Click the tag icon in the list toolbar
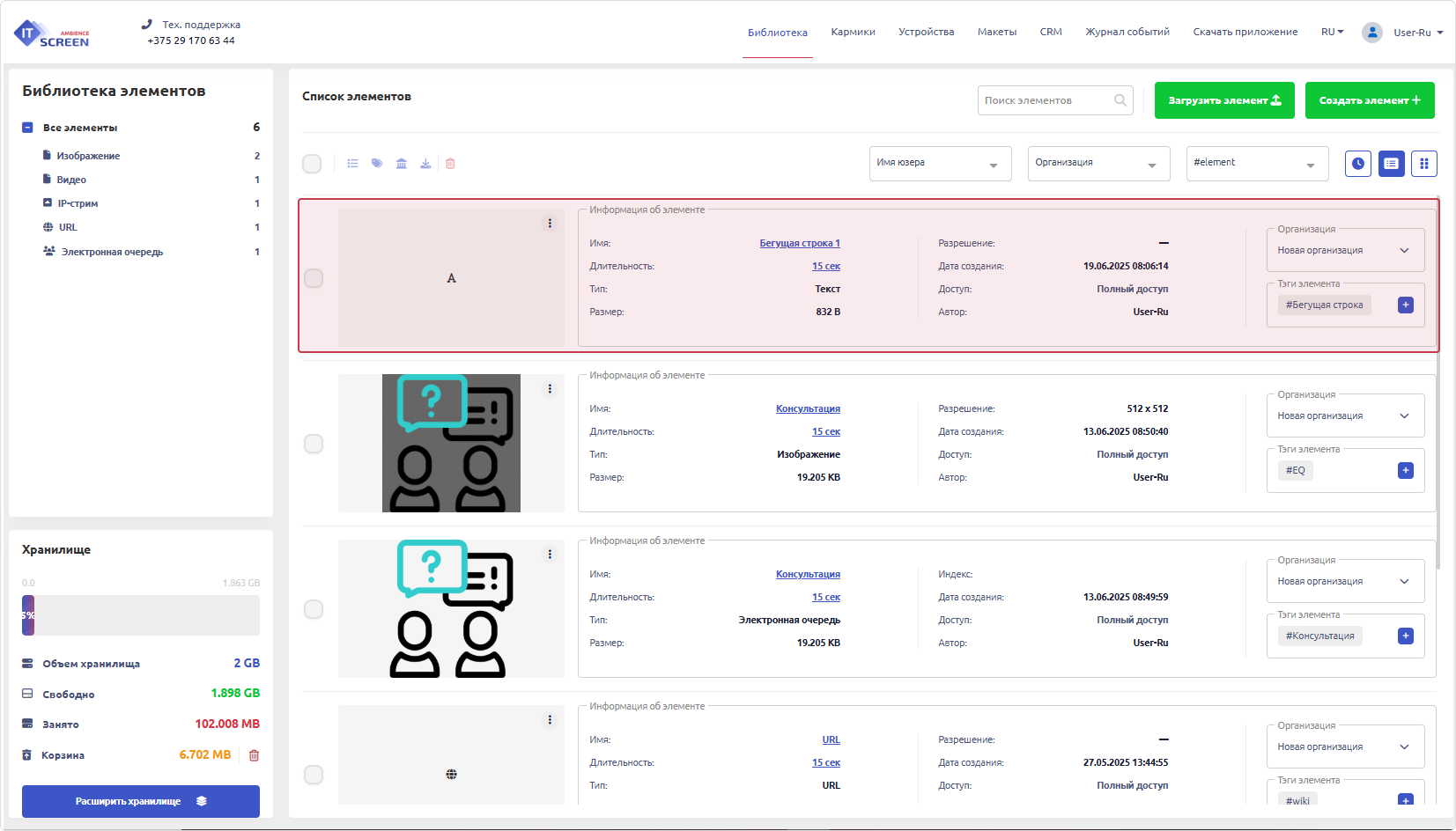The width and height of the screenshot is (1456, 831). 377,164
